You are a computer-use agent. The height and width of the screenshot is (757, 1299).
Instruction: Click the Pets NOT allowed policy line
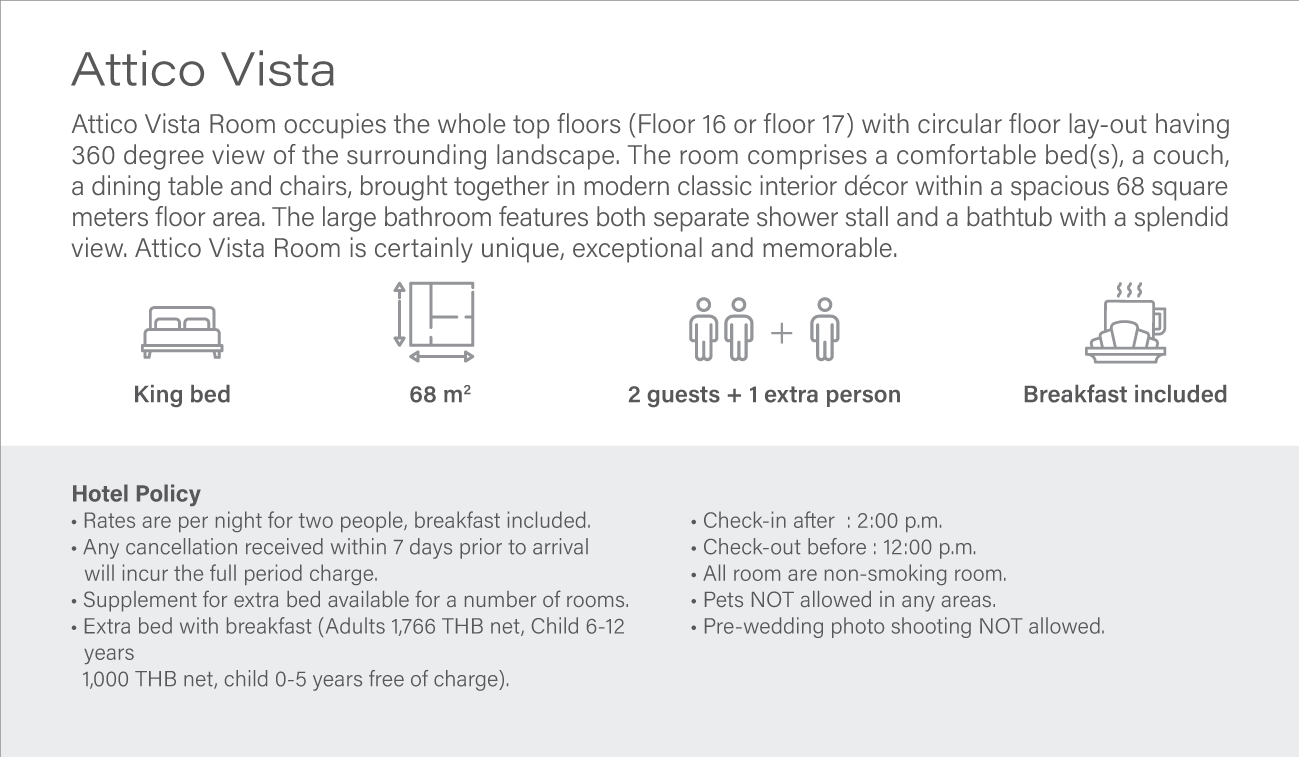[x=843, y=600]
